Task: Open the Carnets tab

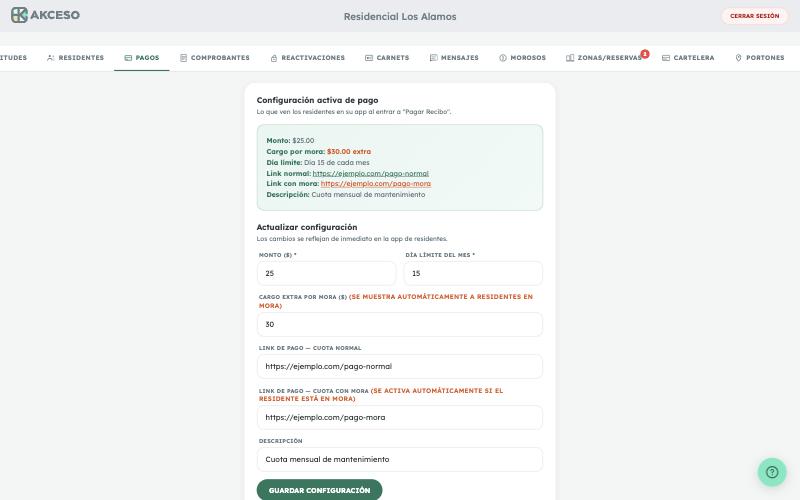Action: (x=387, y=58)
